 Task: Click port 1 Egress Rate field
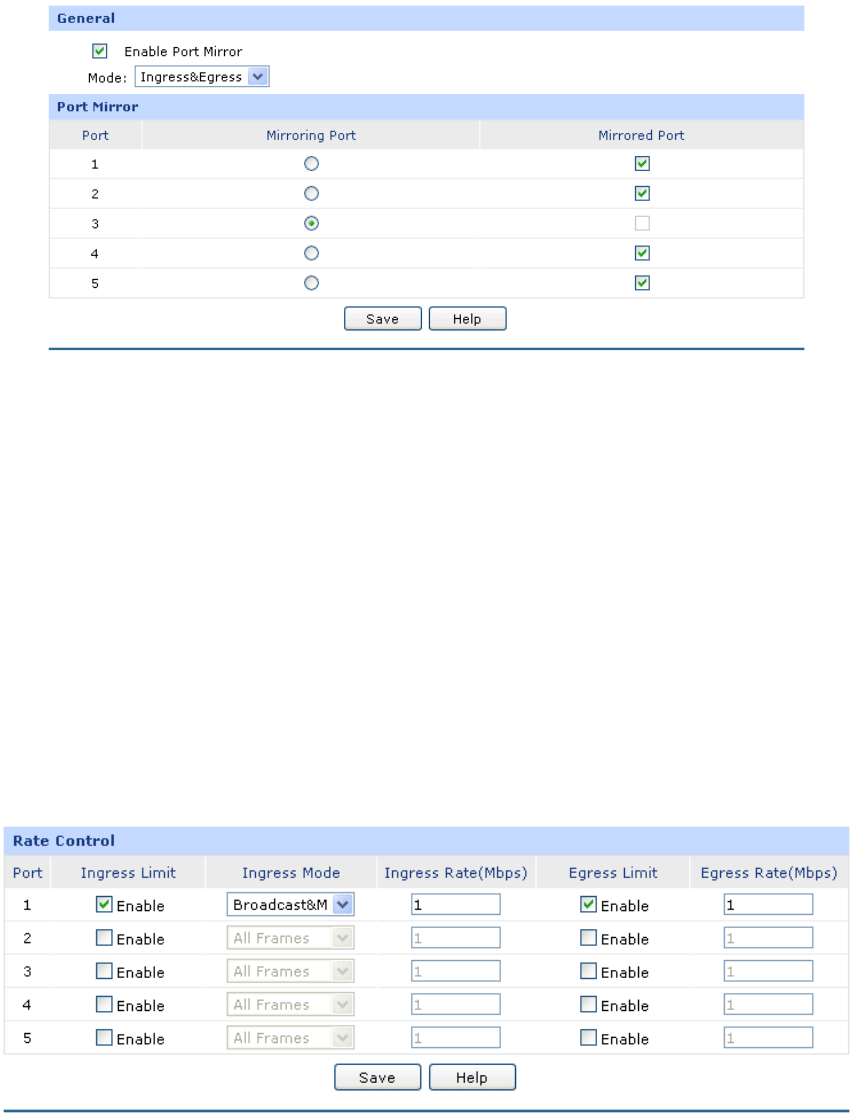click(x=769, y=905)
